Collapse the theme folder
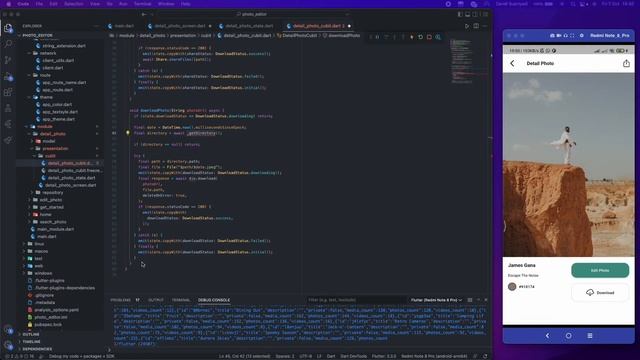640x360 pixels. (46, 97)
